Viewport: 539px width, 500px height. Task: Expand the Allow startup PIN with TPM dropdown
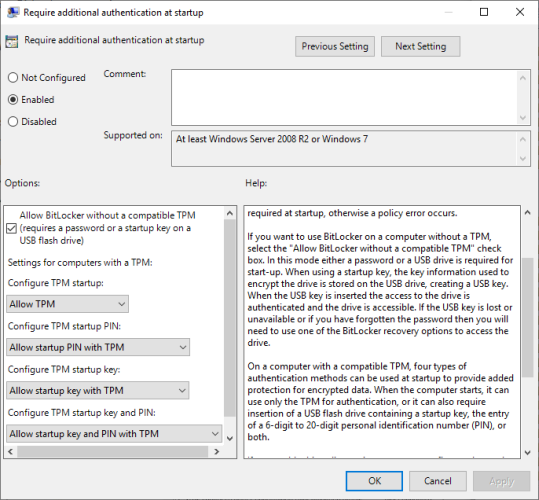(98, 347)
